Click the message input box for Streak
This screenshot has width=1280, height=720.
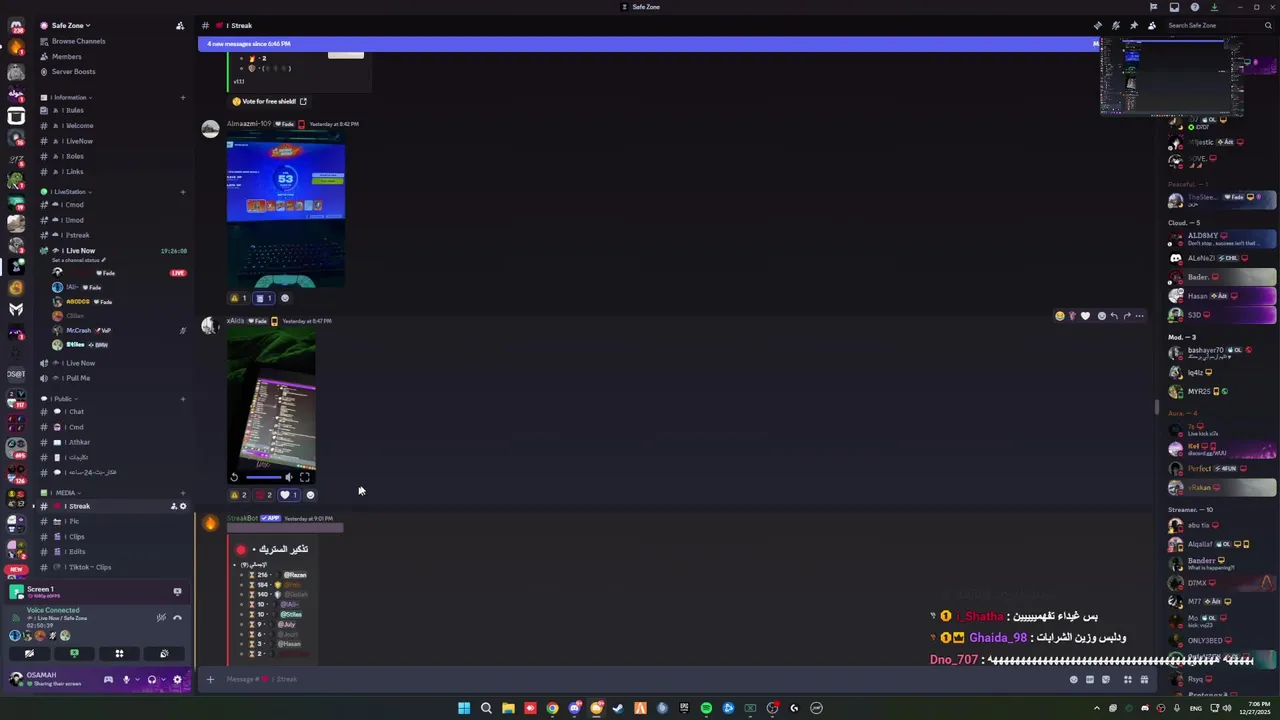pyautogui.click(x=640, y=679)
